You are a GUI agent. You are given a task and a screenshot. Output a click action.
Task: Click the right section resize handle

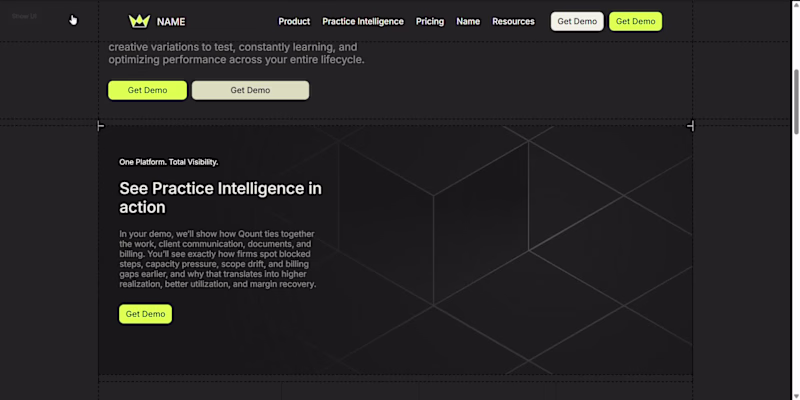click(690, 126)
